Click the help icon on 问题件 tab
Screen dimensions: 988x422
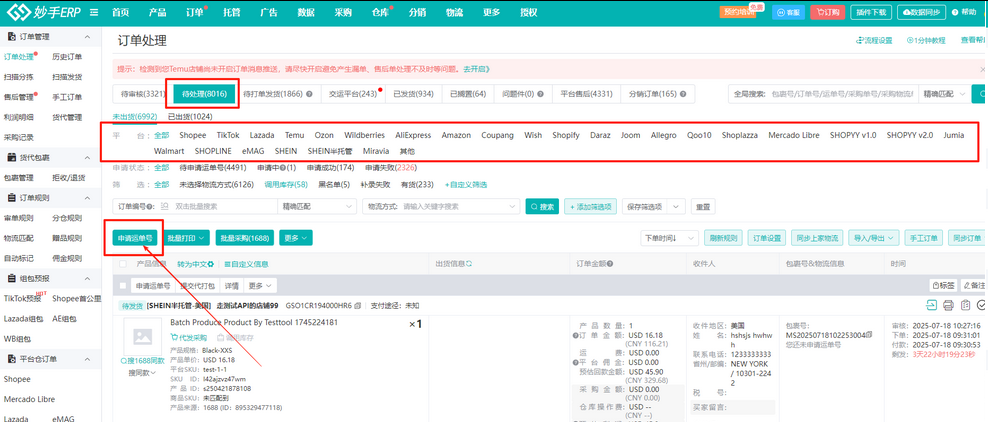point(541,94)
